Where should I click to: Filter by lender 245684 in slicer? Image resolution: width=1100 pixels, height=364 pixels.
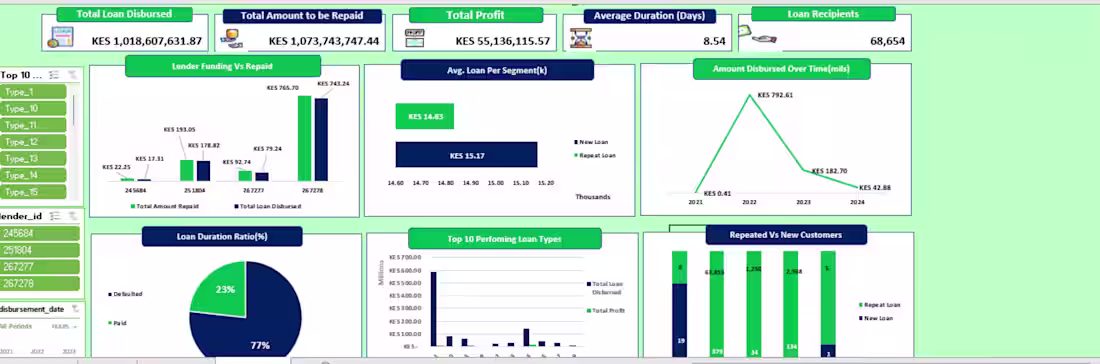[39, 234]
